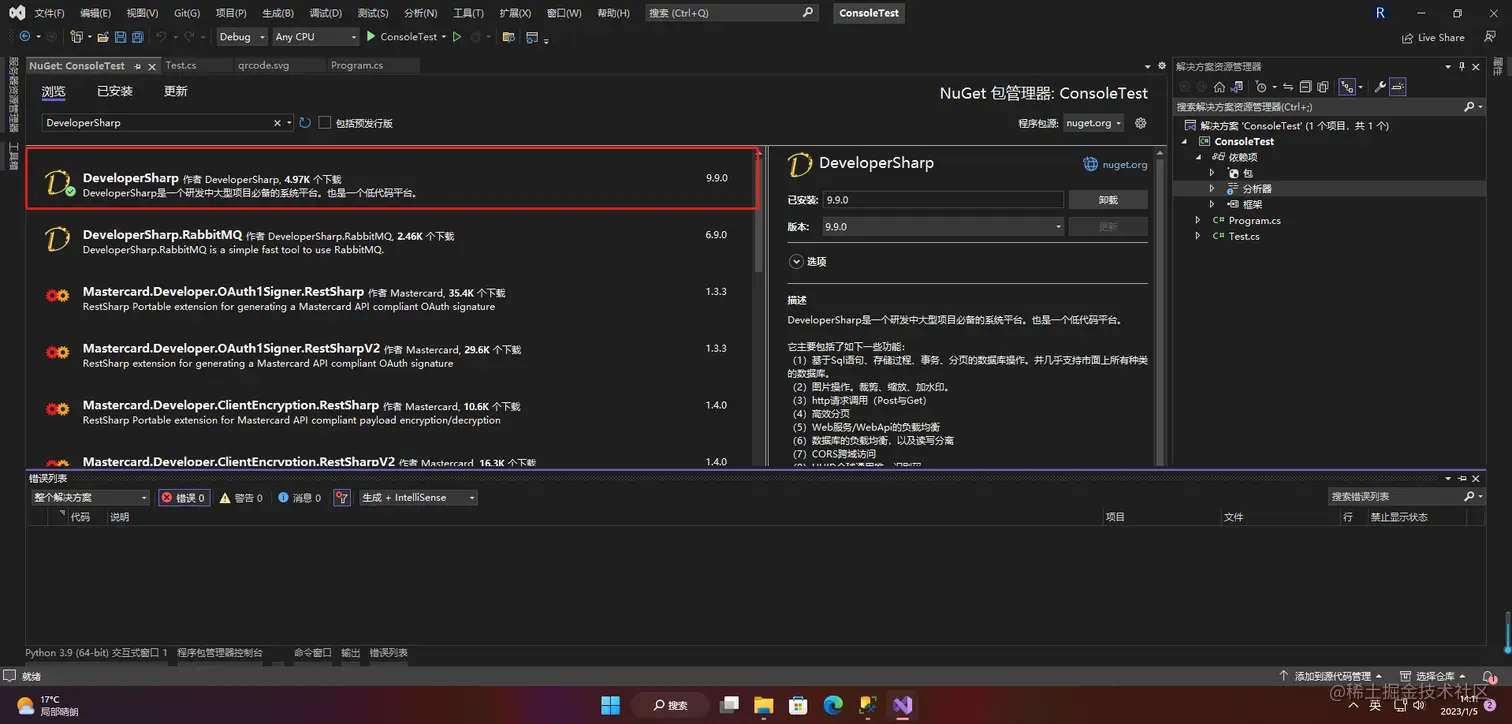Select the Mastercard.Developer.OAuth1Signer.RestSharp package
This screenshot has width=1512, height=724.
(x=390, y=298)
